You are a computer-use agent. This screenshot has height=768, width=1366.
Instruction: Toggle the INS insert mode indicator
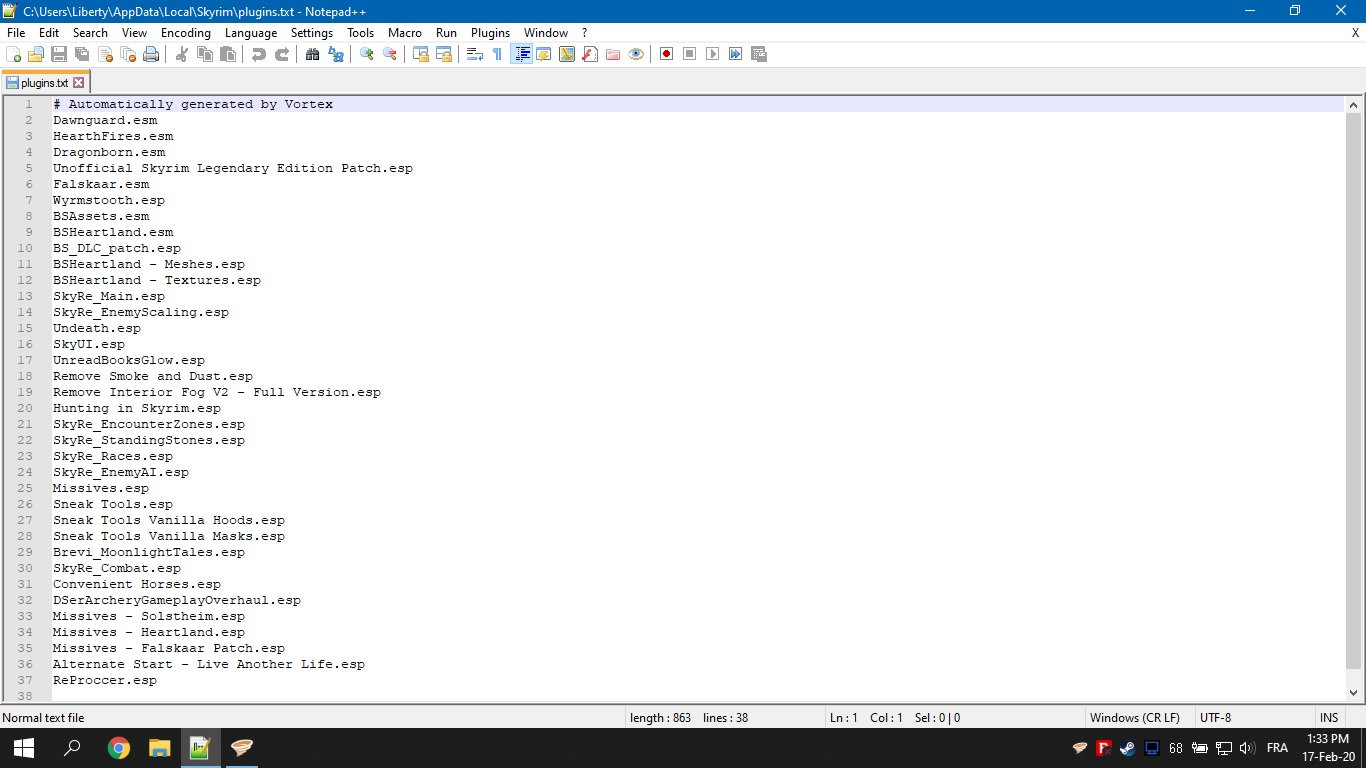[x=1329, y=718]
